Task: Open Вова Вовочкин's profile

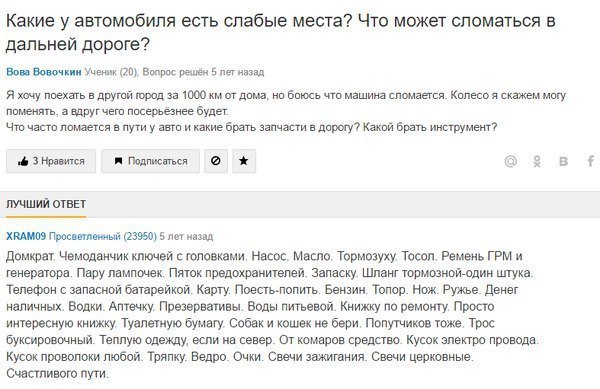Action: 44,72
